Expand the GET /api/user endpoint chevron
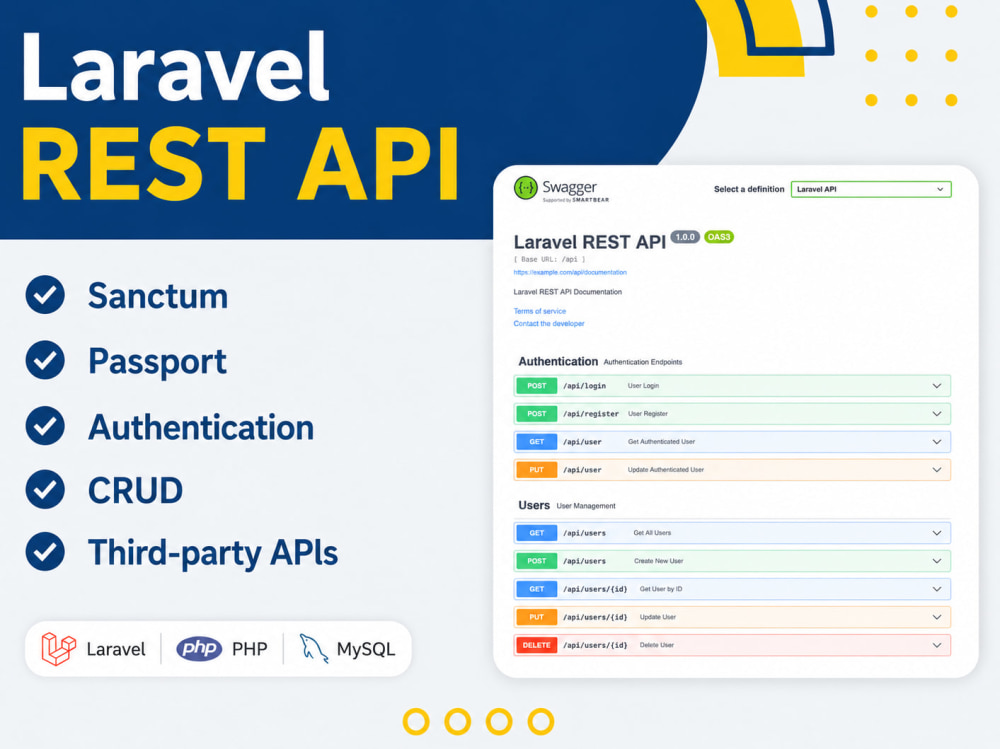 pos(937,442)
